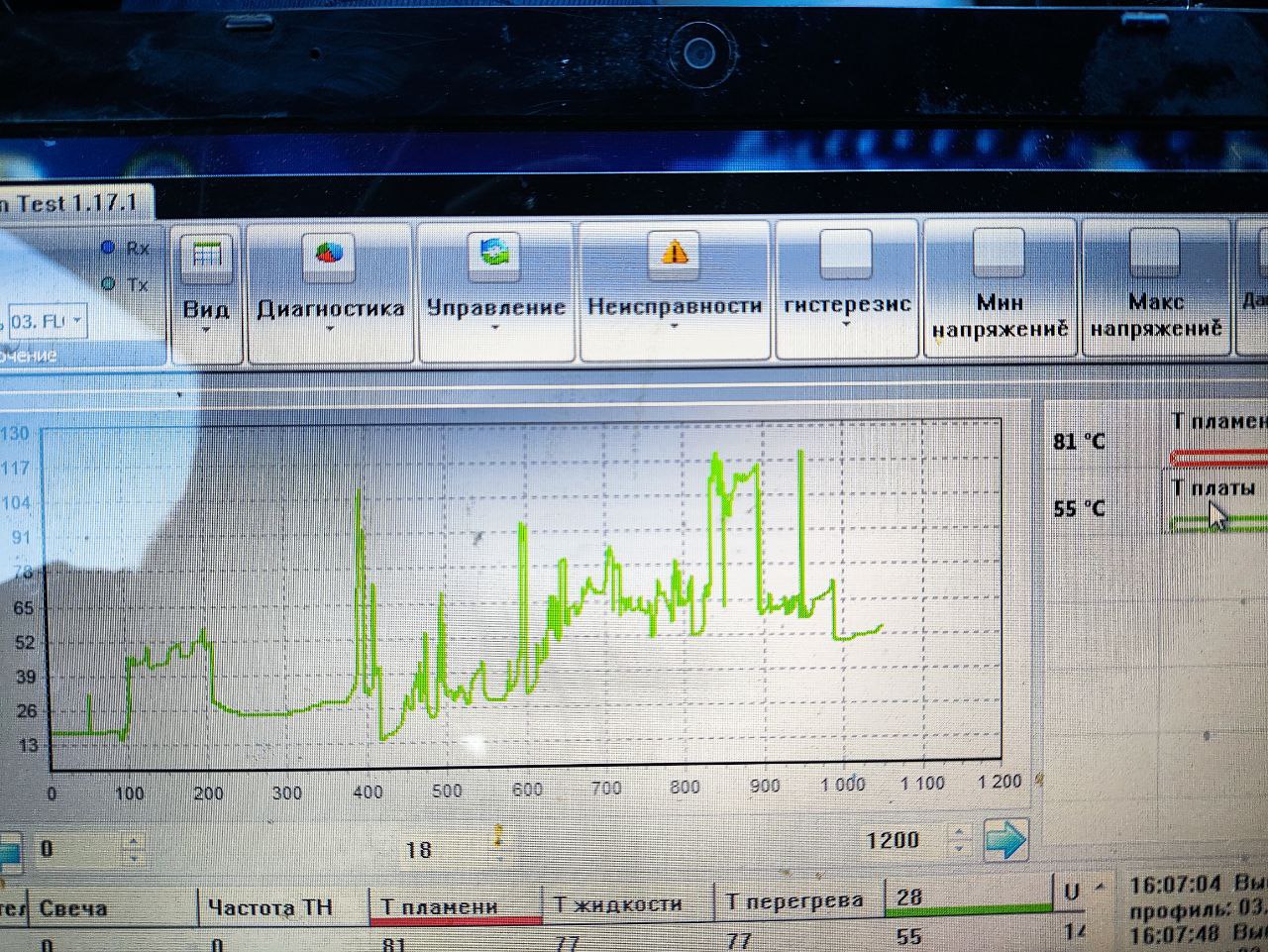
Task: Open the 03. FL combo box
Action: (47, 322)
